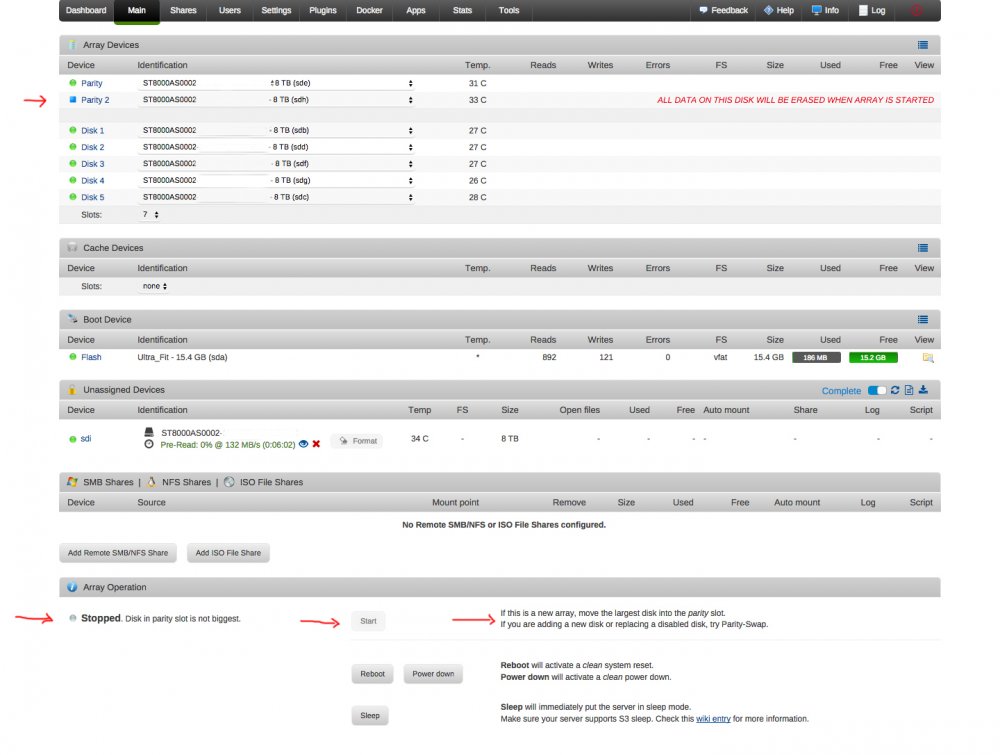Click the sdi disk drive icon
Viewport: 1000px width, 755px height.
tap(149, 432)
